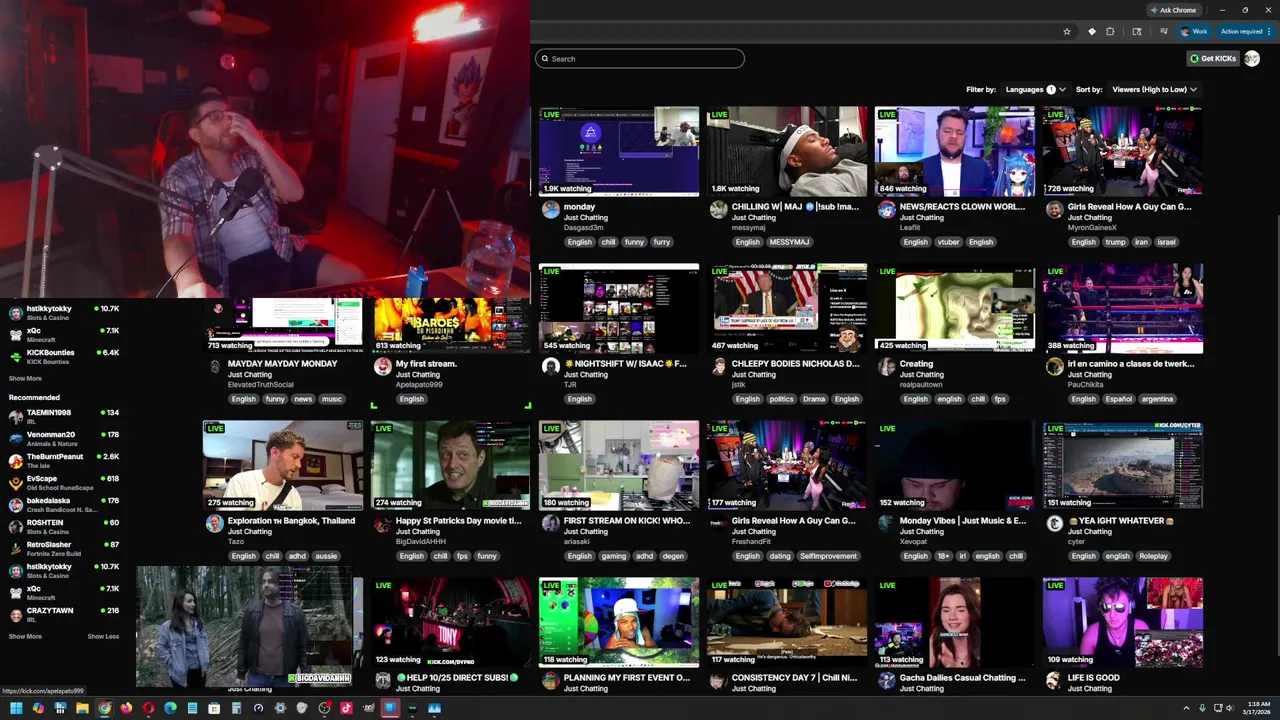1280x720 pixels.
Task: Open the Work profile chip
Action: (1194, 31)
